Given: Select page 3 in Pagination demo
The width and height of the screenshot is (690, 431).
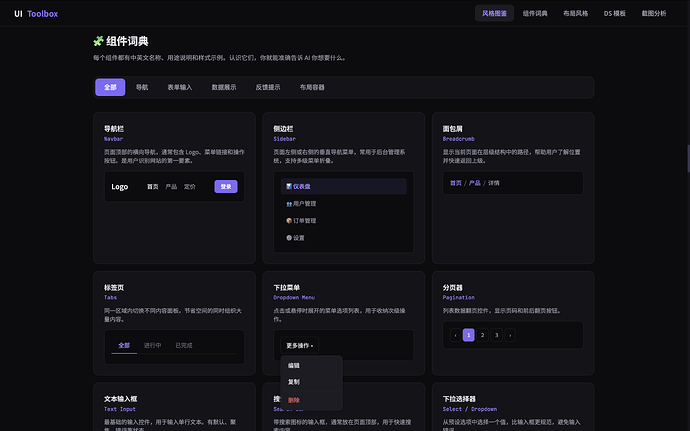Looking at the screenshot, I should point(497,335).
